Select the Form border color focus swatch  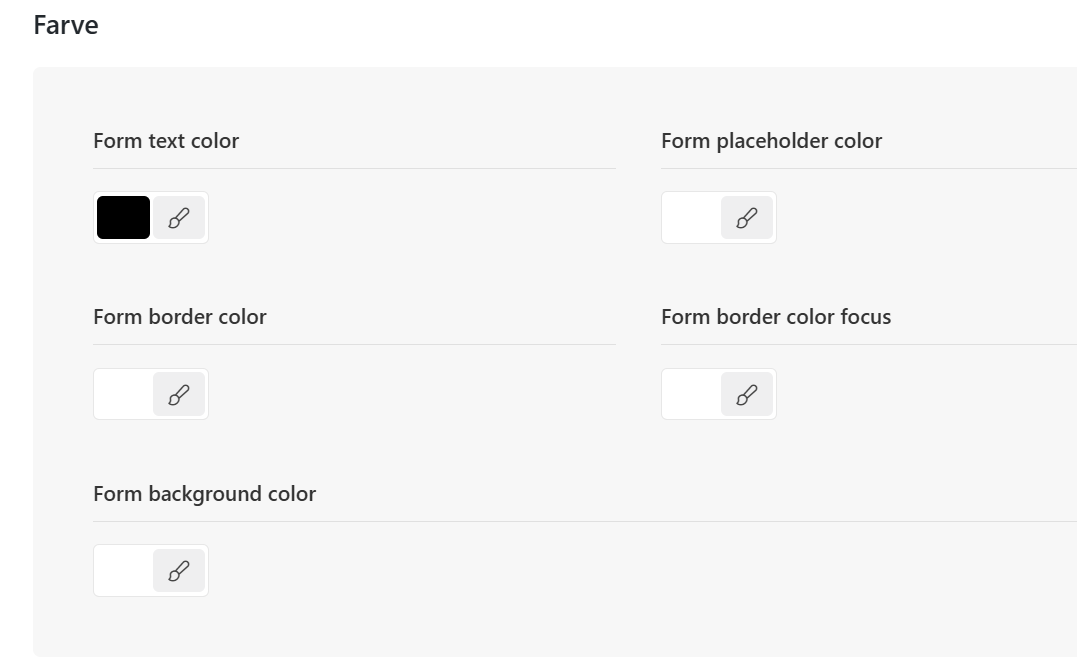tap(692, 394)
